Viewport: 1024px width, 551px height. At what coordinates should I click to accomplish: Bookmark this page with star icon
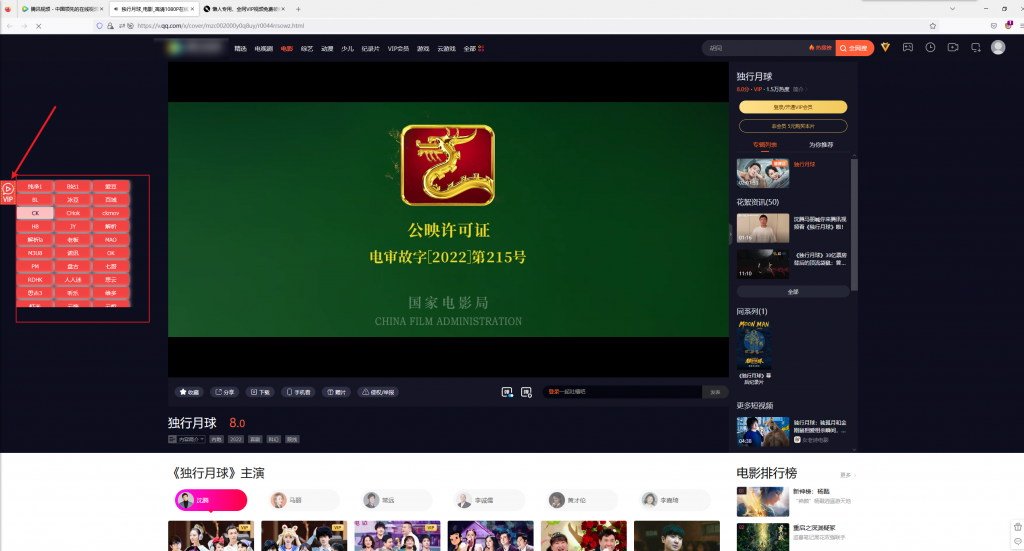point(933,25)
